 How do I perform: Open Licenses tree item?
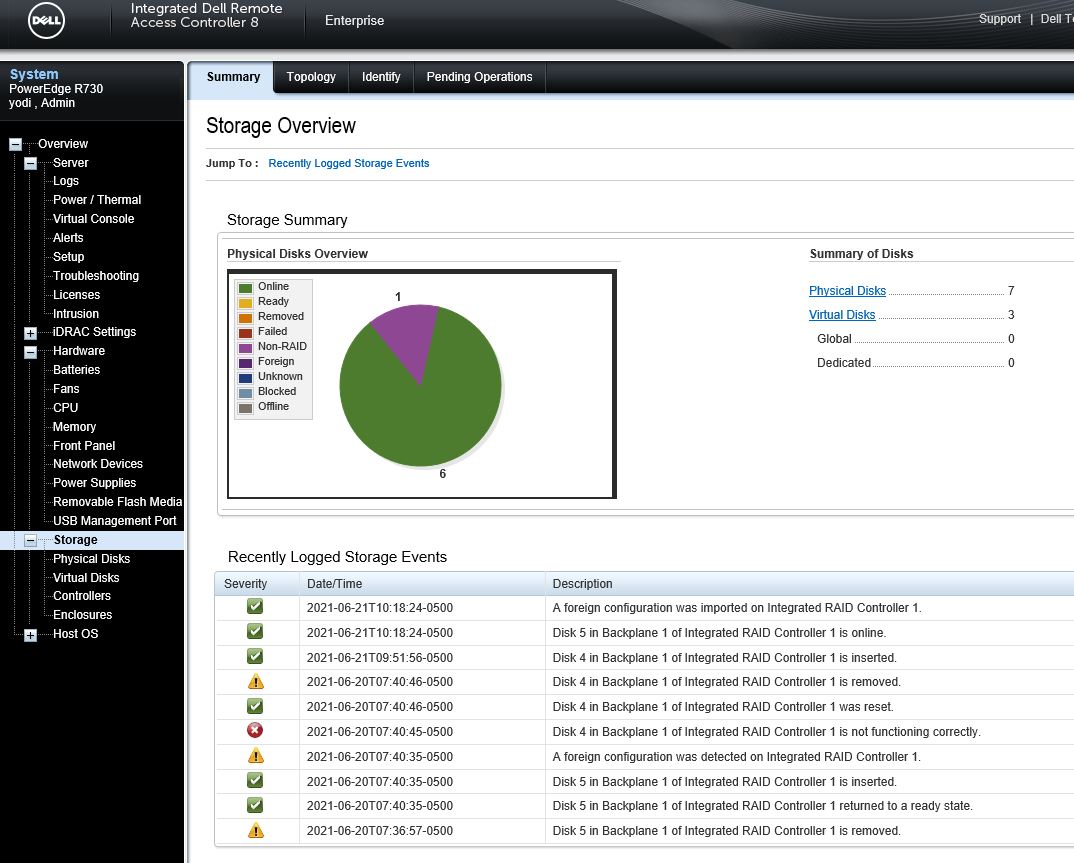(77, 295)
